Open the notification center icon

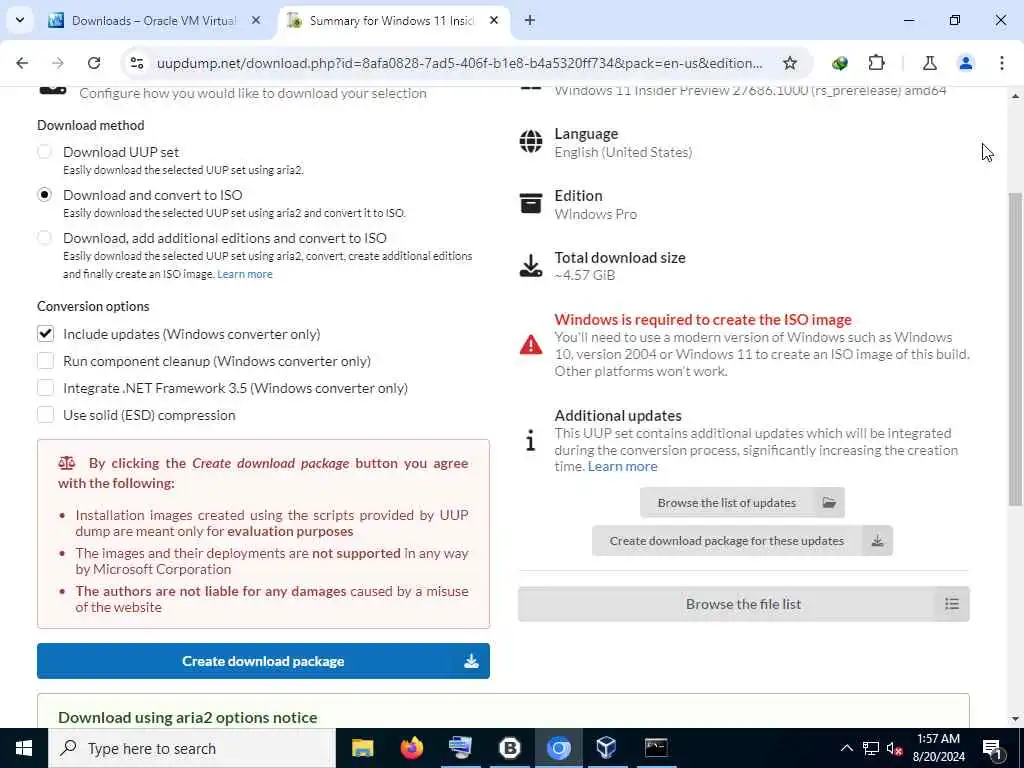click(x=992, y=748)
